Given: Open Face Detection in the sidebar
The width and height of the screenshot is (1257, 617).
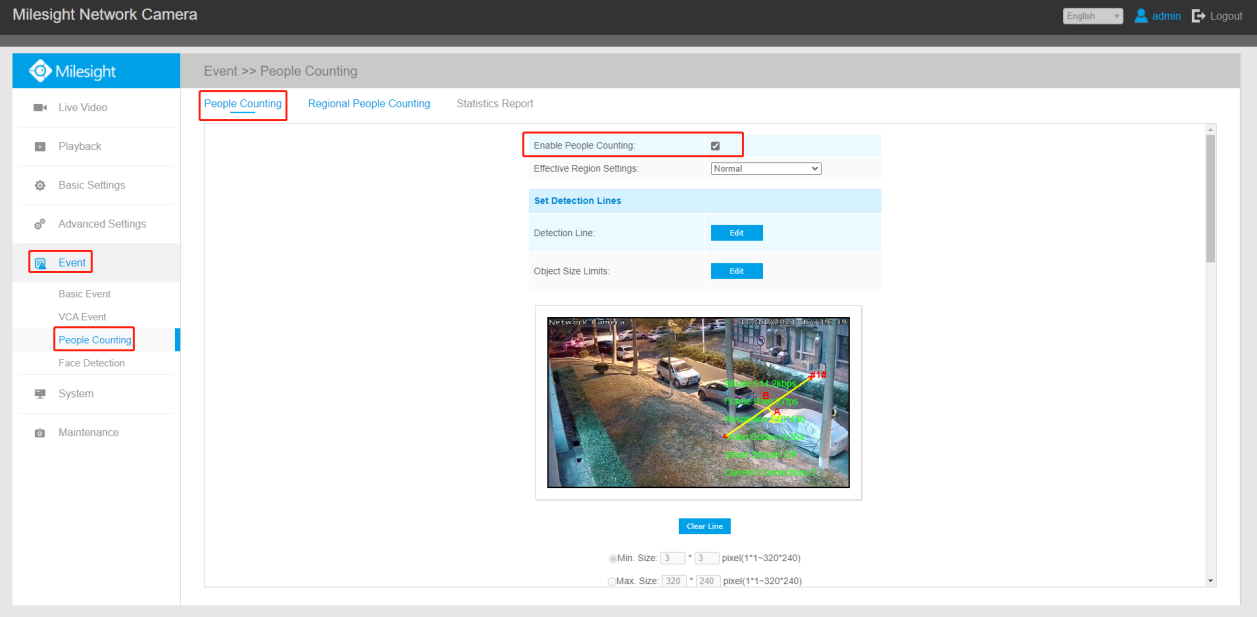Looking at the screenshot, I should (92, 363).
